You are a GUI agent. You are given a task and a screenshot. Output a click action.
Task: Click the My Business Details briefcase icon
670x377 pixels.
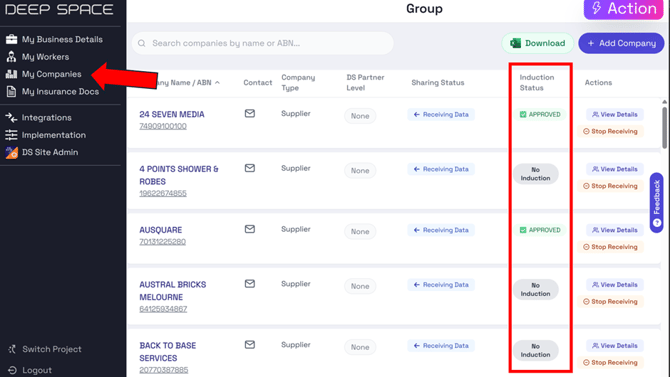12,39
